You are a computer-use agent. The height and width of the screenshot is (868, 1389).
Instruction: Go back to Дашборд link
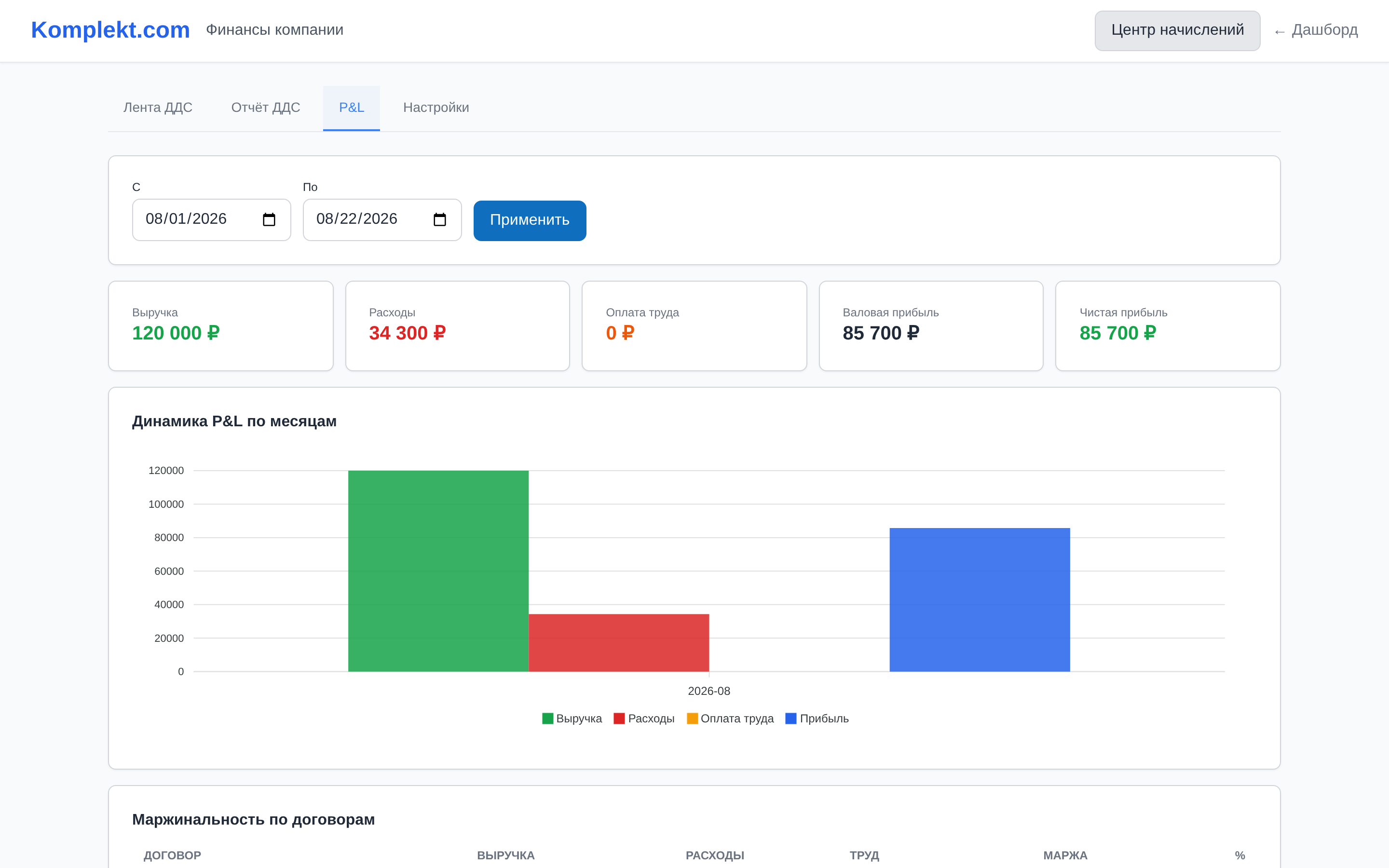point(1316,30)
